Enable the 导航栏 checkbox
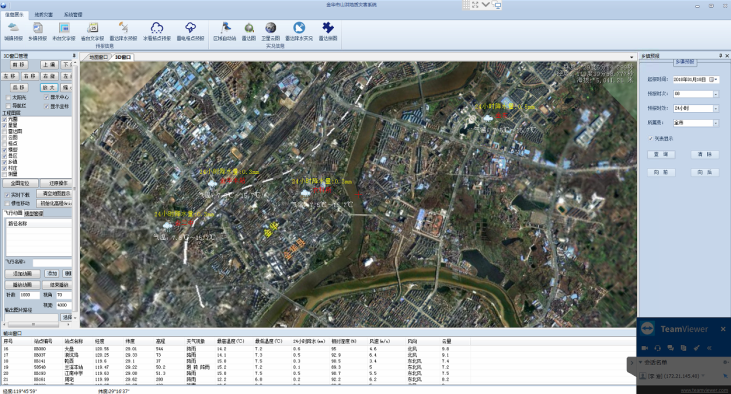The height and width of the screenshot is (394, 731). pyautogui.click(x=8, y=106)
